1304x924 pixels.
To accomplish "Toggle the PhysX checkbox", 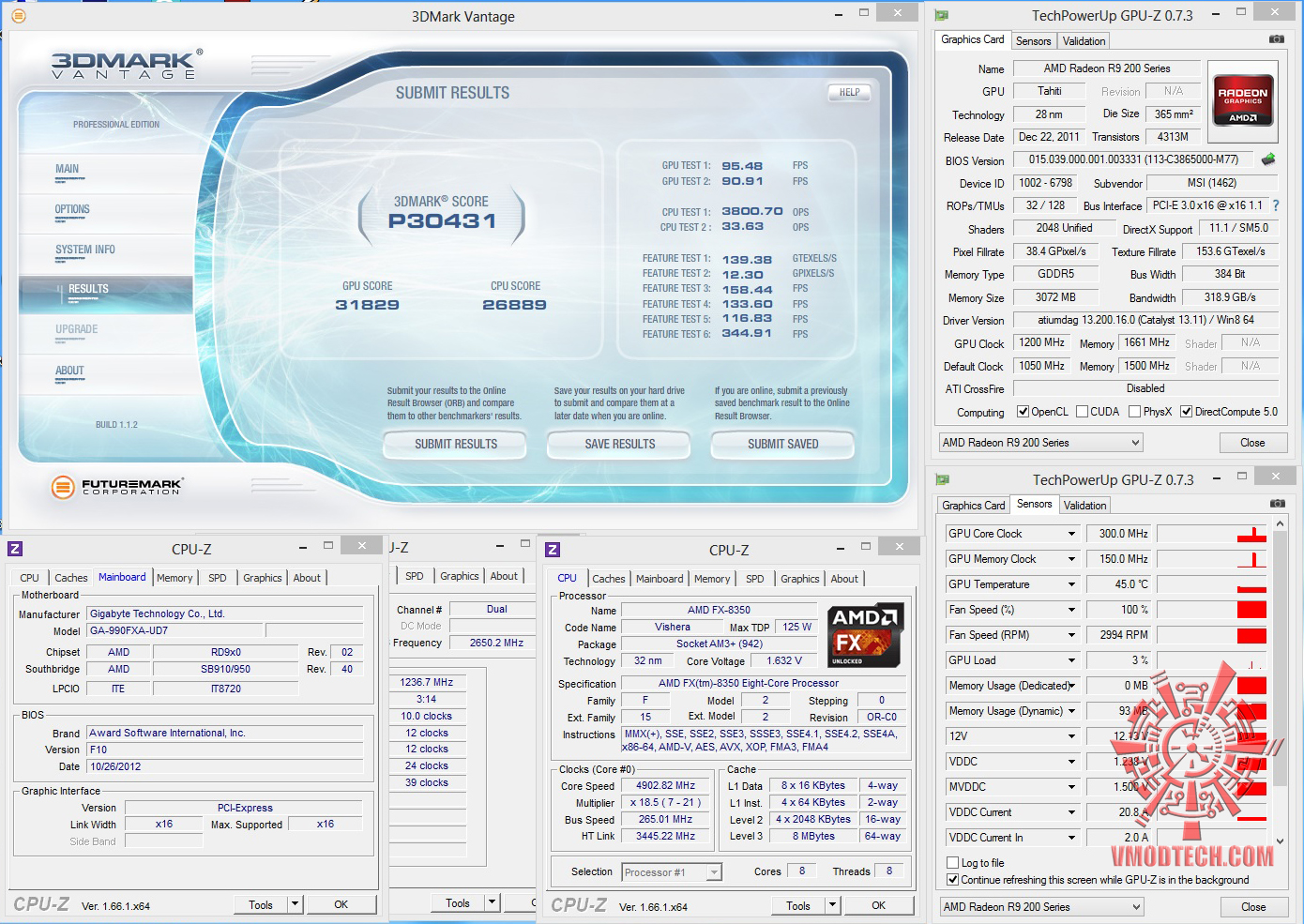I will point(1135,412).
